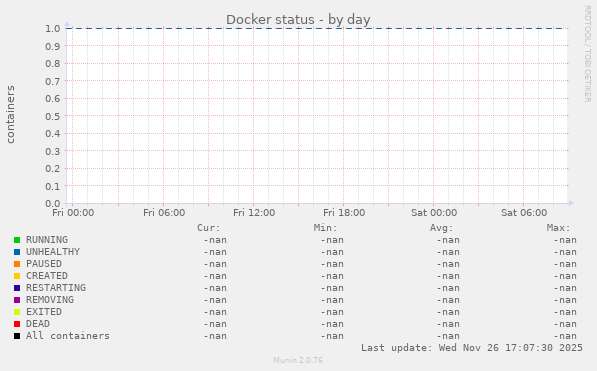Click the UNHEALTHY row Max value

click(x=565, y=252)
